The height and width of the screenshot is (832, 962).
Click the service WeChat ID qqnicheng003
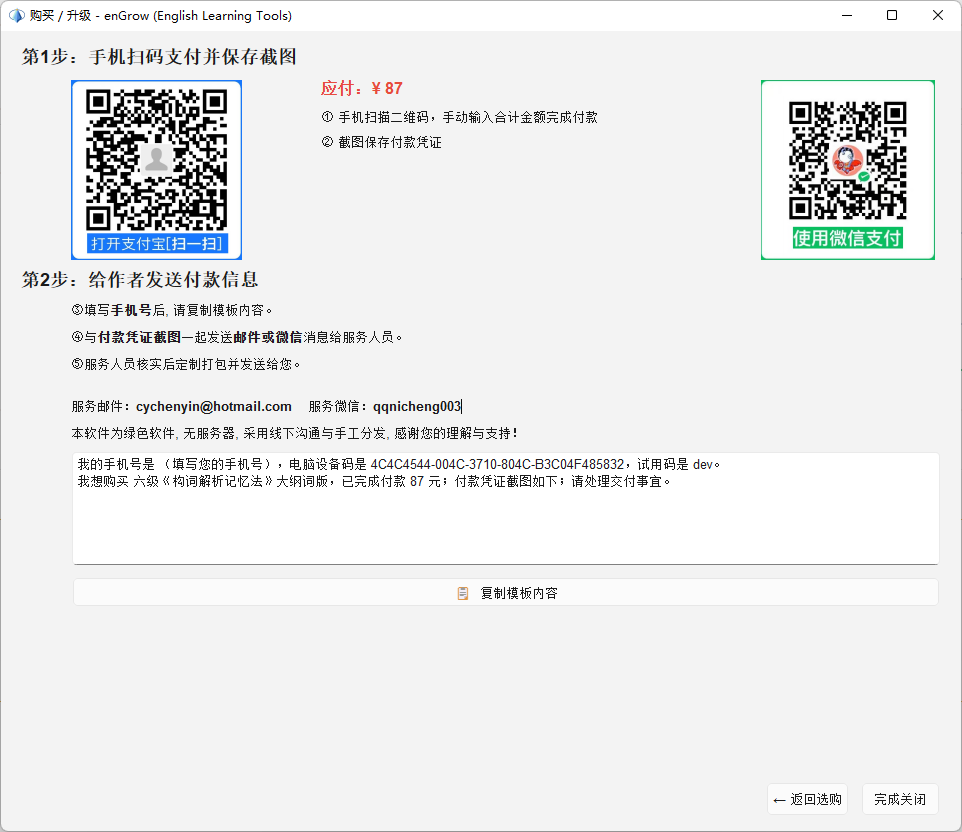[x=417, y=406]
